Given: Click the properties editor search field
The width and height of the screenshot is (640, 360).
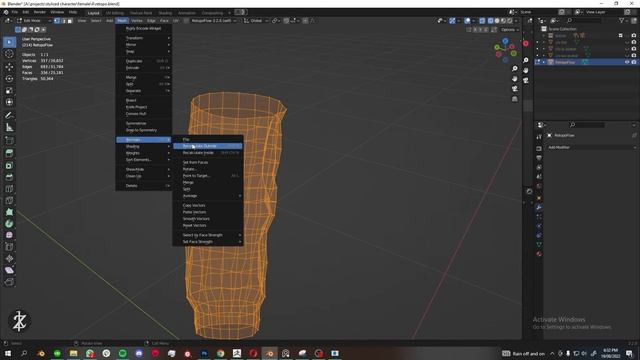Looking at the screenshot, I should (587, 124).
